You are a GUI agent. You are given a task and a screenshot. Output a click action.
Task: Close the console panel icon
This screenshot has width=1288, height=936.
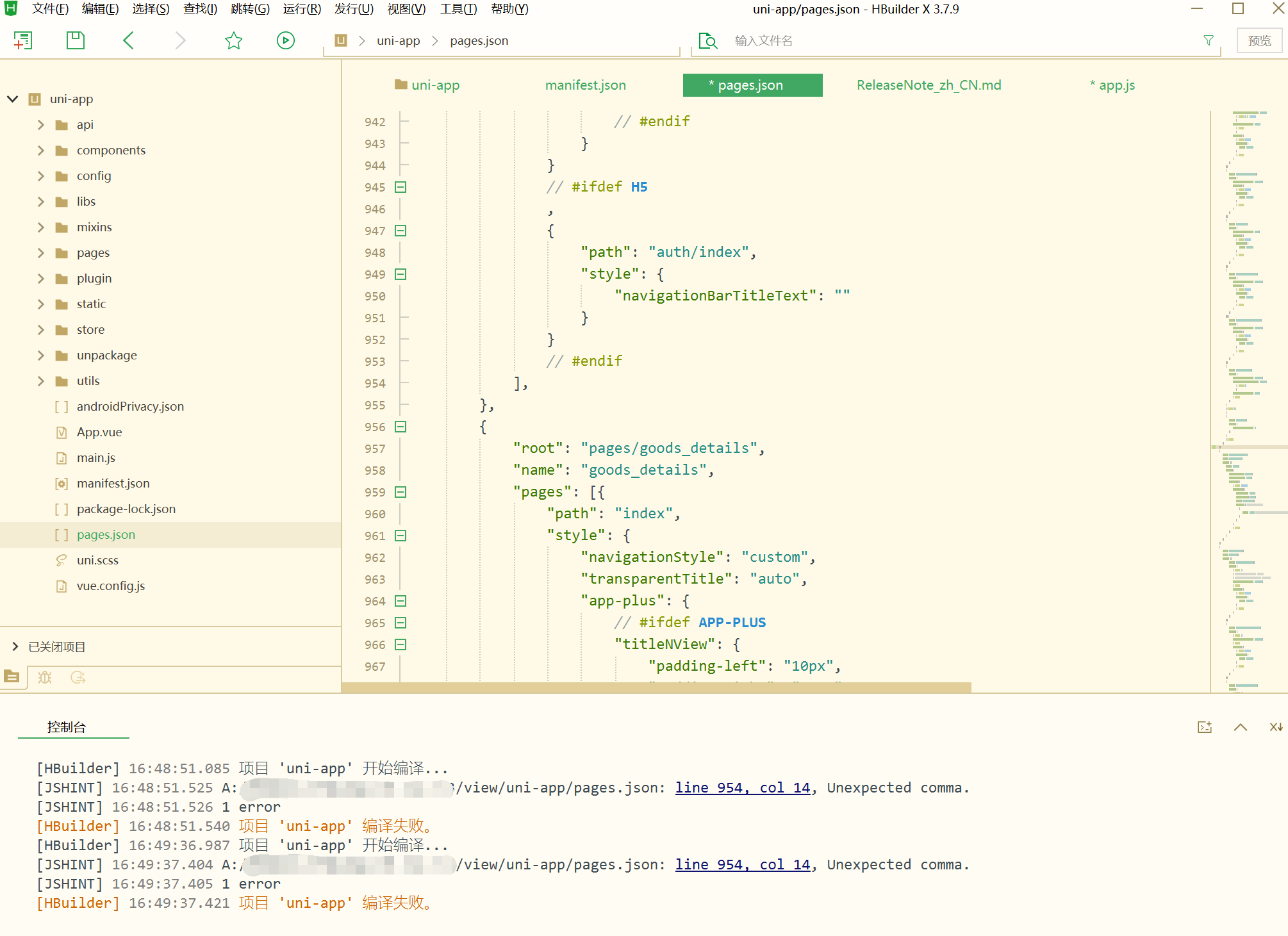1276,727
